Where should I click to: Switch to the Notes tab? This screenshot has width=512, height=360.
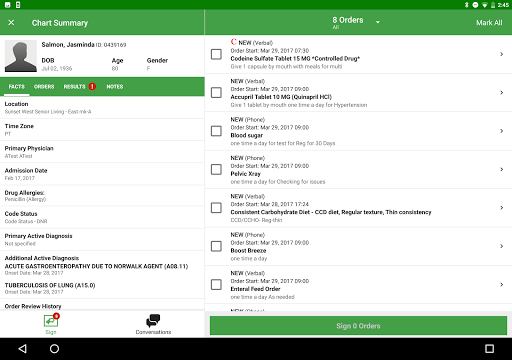click(x=115, y=87)
